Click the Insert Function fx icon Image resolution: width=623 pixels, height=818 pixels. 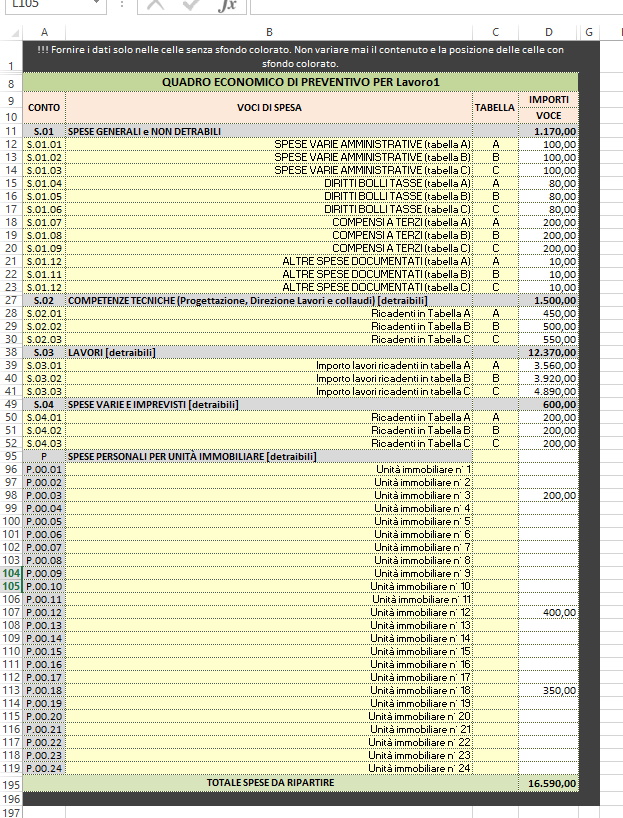(226, 5)
